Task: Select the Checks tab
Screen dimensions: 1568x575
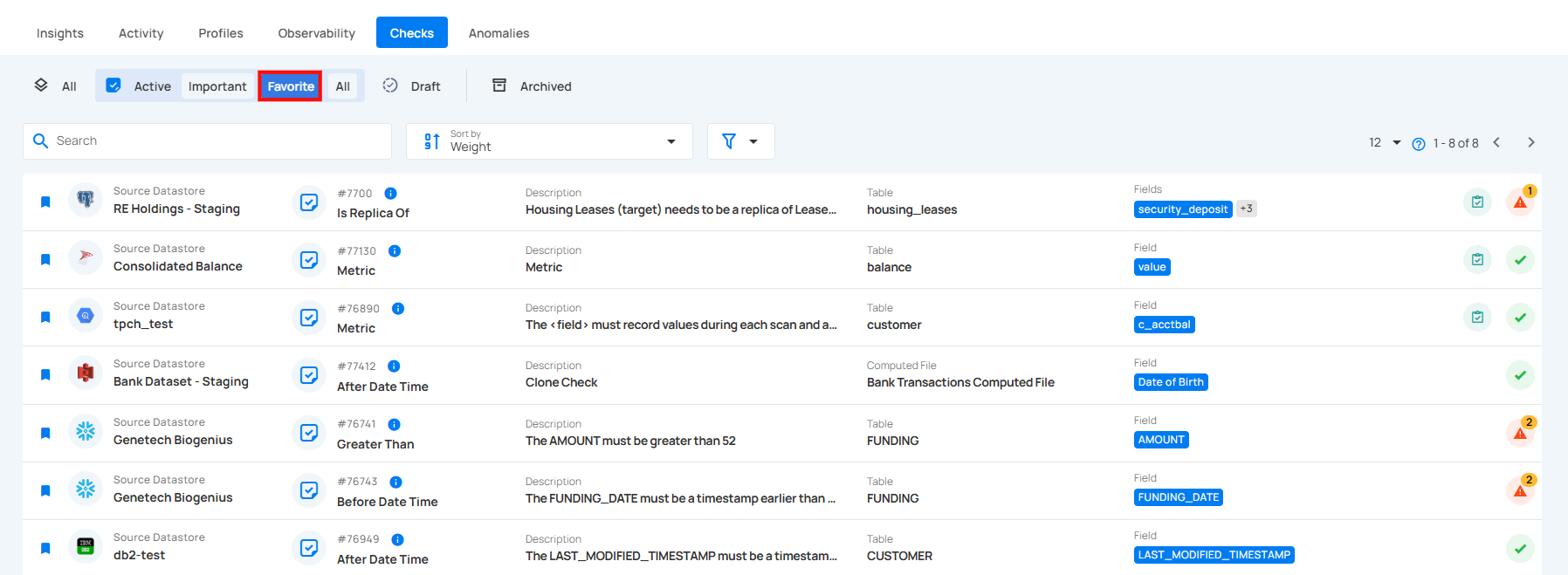Action: point(412,33)
